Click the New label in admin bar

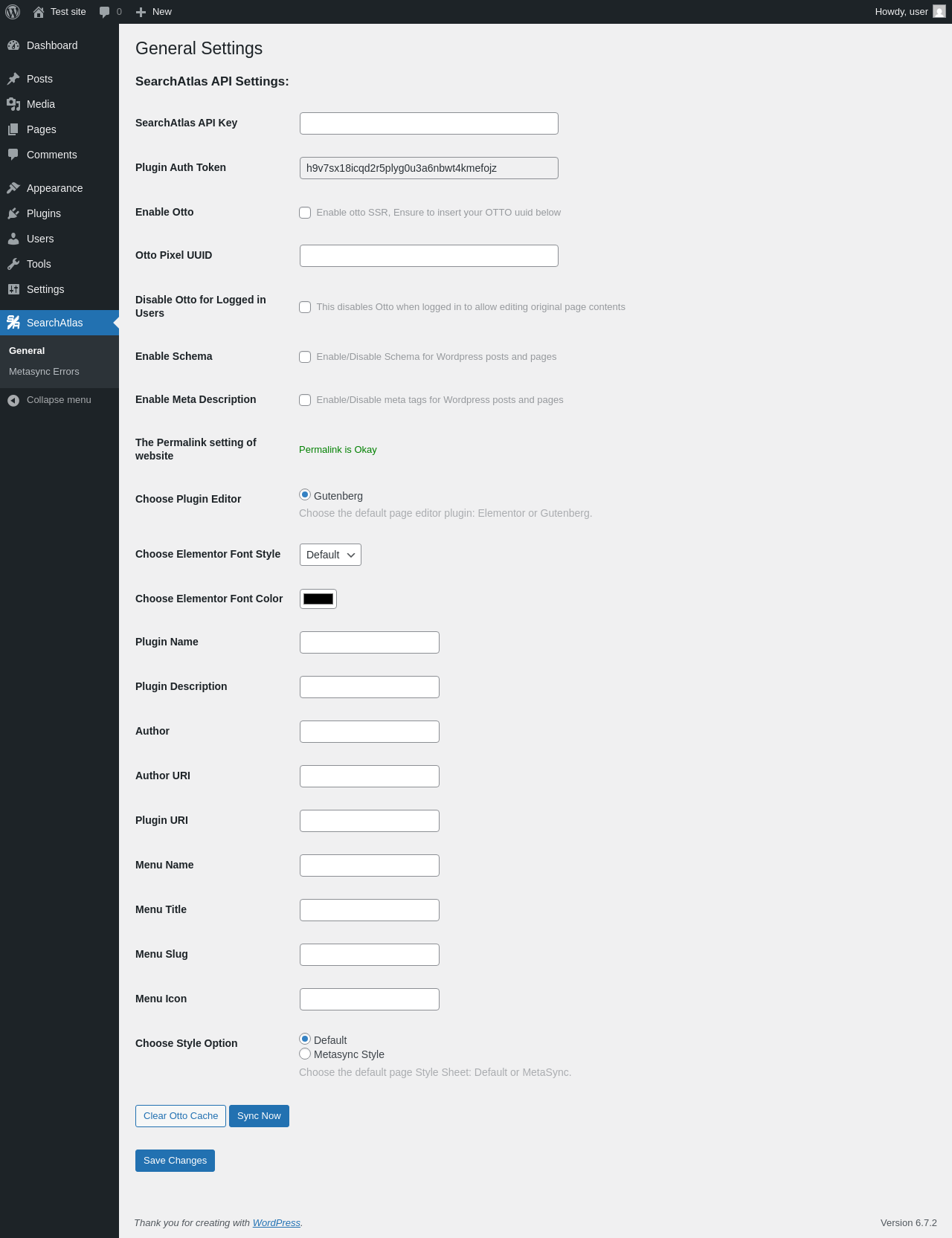pos(162,12)
